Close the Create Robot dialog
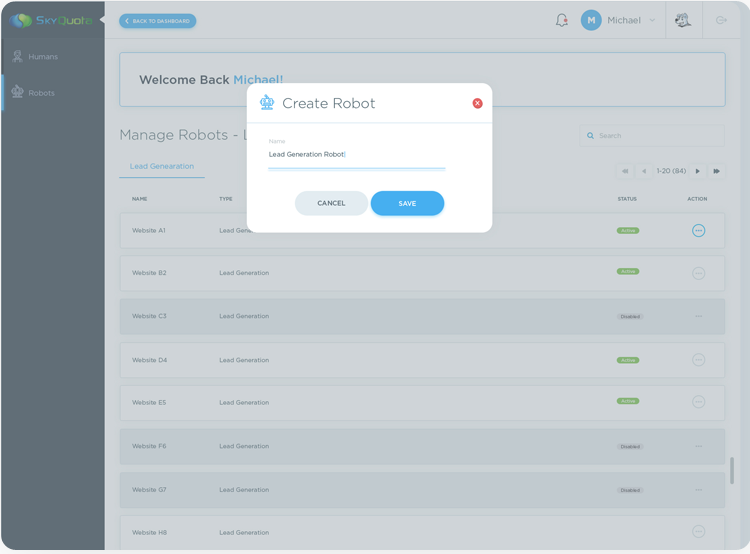Image resolution: width=750 pixels, height=554 pixels. 477,103
